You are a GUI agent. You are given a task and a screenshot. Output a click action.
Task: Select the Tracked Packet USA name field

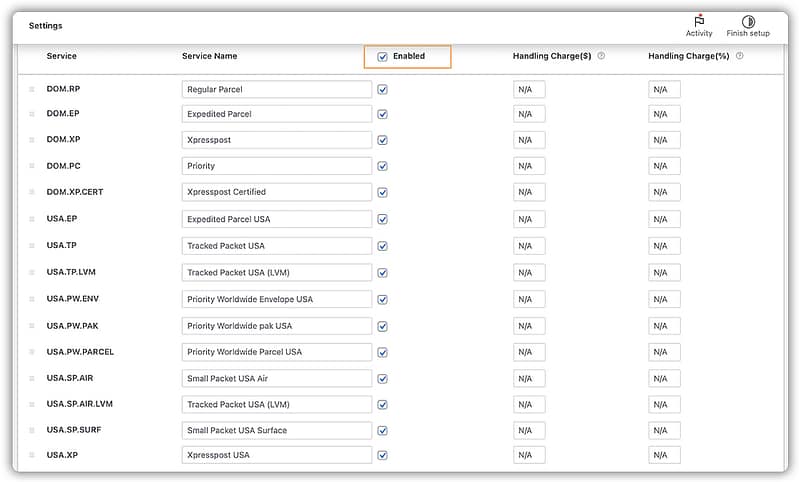pos(277,246)
